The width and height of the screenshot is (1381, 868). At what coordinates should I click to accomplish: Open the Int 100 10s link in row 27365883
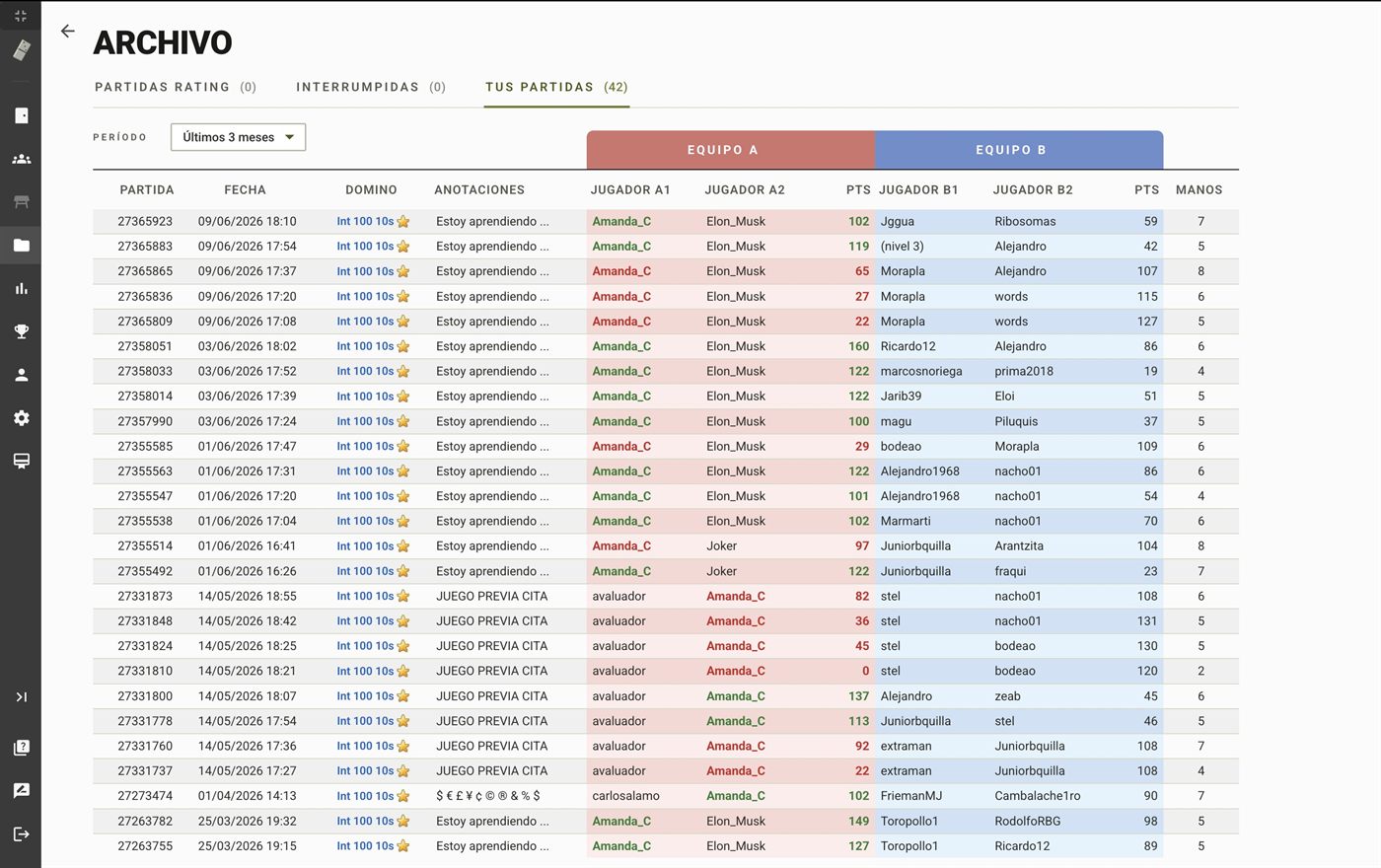(365, 247)
